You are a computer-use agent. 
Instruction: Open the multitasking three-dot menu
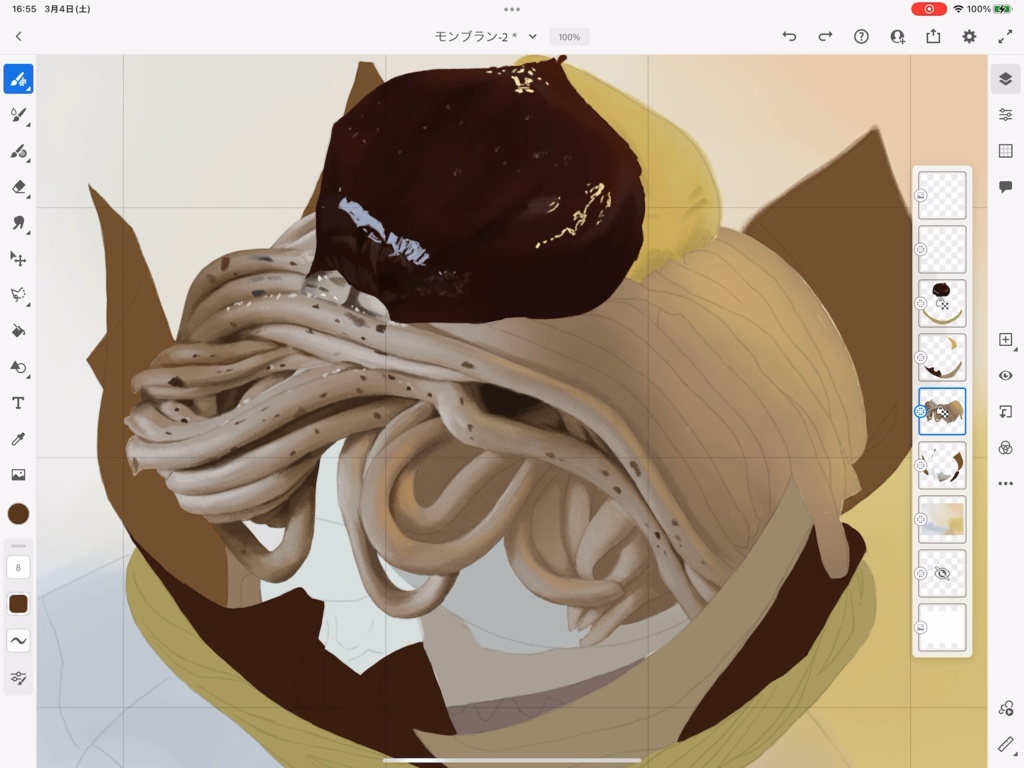(512, 9)
